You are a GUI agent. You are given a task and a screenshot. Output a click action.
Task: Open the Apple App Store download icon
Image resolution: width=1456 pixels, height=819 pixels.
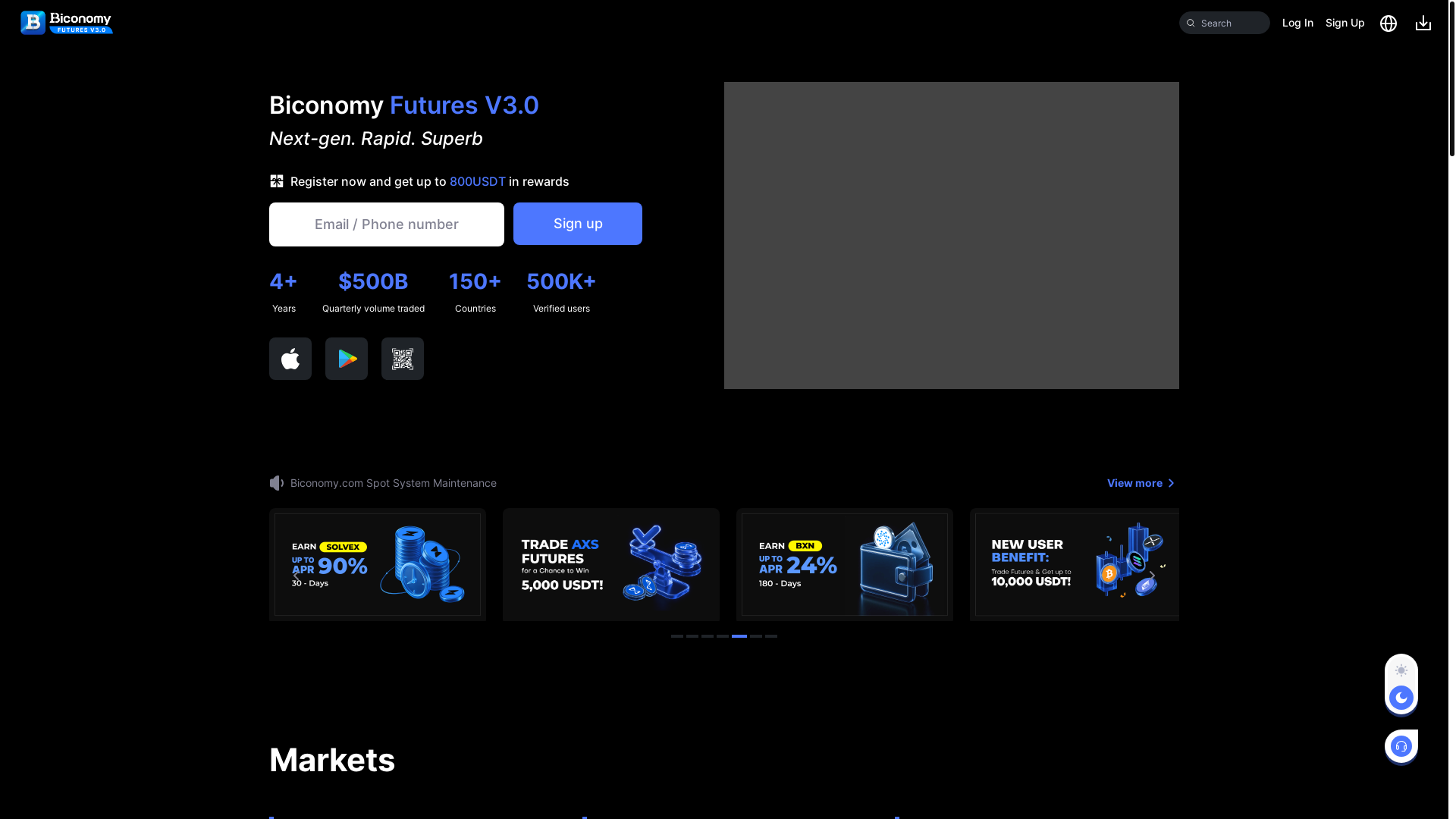290,359
